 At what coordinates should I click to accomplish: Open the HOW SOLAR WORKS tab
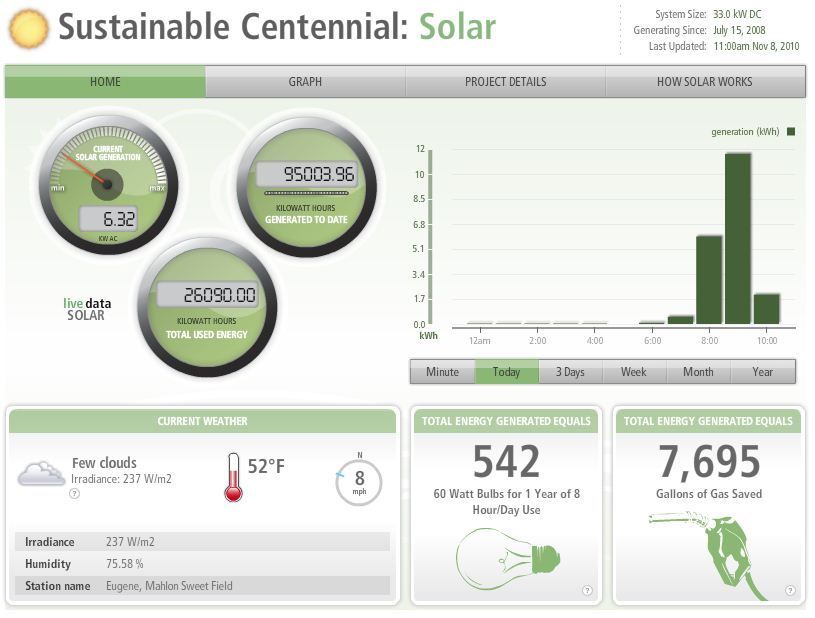pyautogui.click(x=705, y=82)
